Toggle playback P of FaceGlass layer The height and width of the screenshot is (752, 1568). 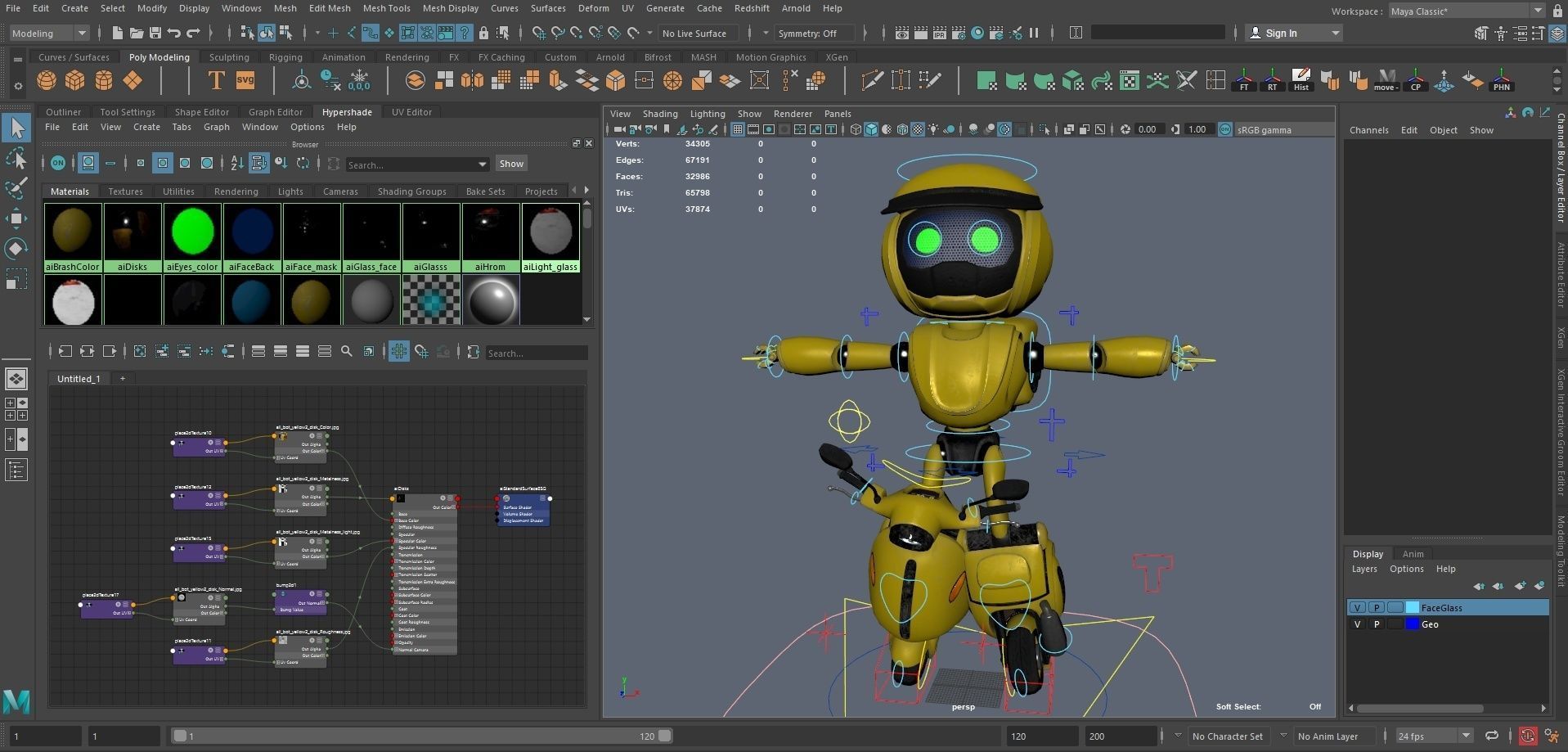point(1377,607)
